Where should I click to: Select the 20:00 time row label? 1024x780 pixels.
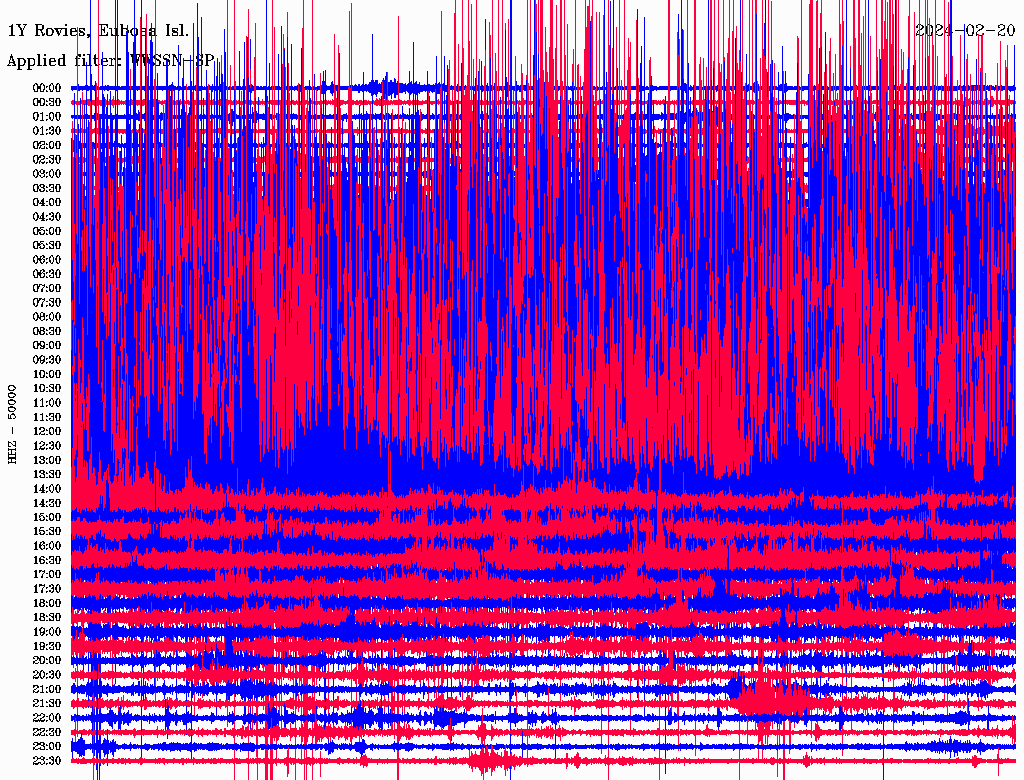click(47, 660)
